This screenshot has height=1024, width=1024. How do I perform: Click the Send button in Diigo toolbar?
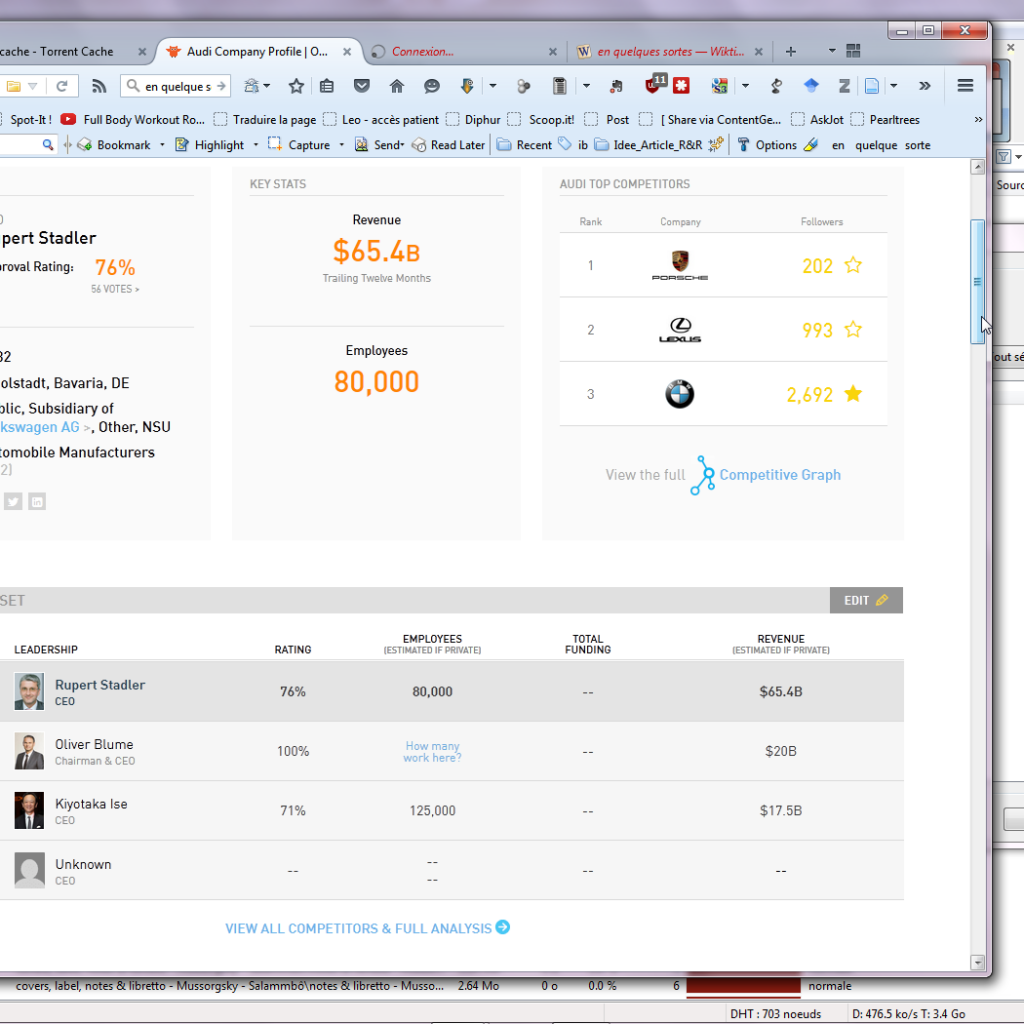pyautogui.click(x=379, y=145)
